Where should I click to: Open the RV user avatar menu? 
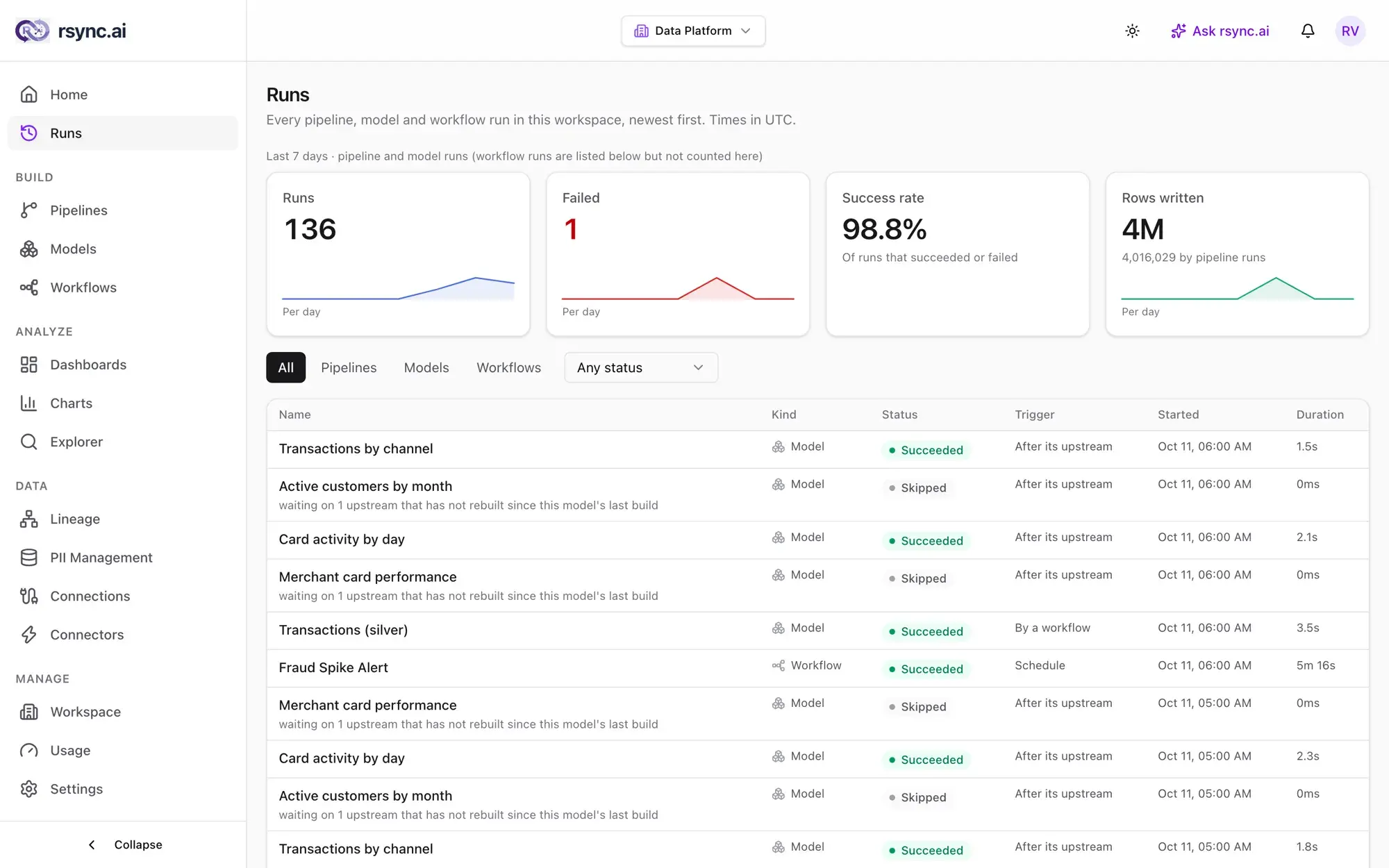1350,31
